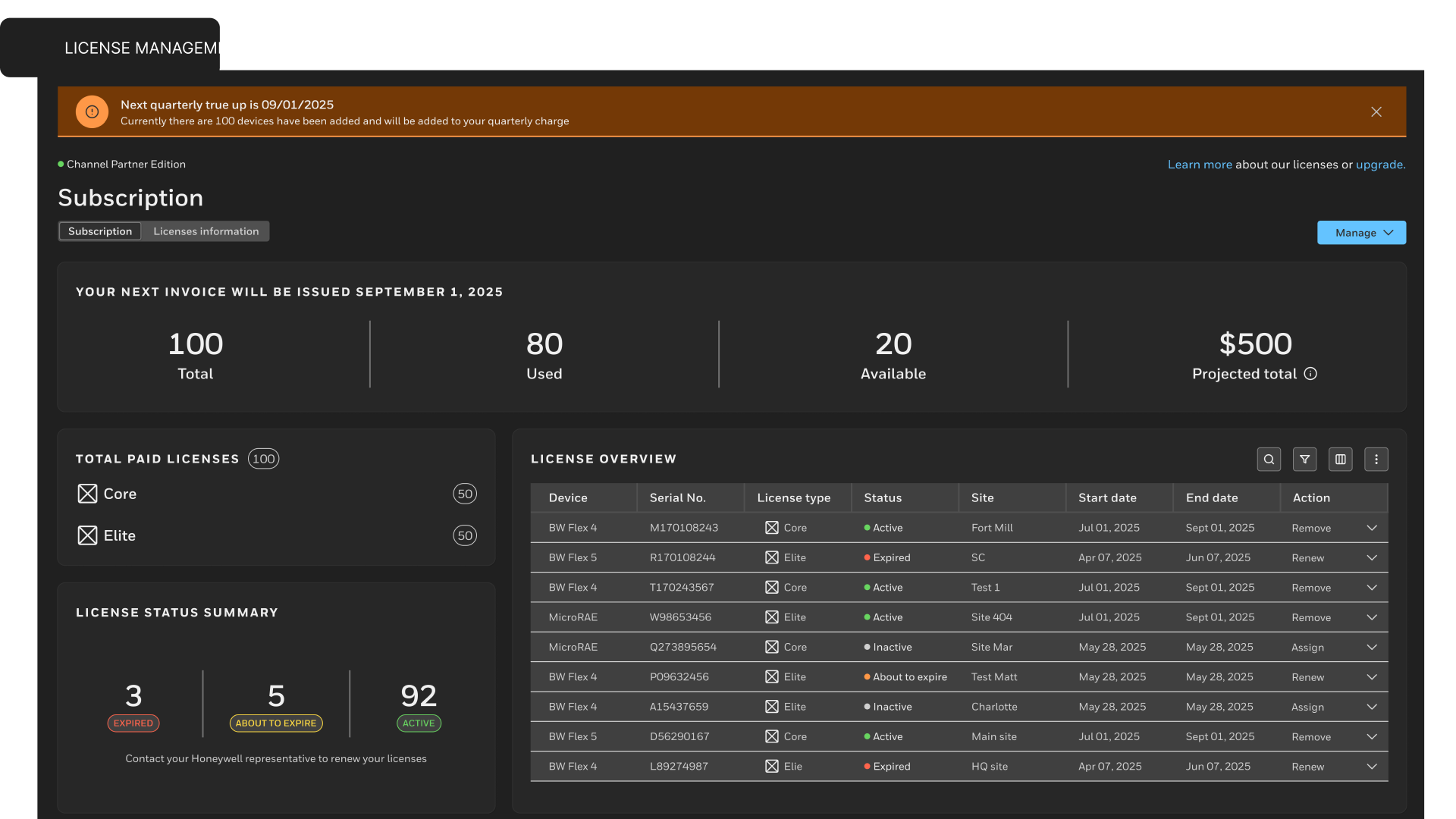
Task: Click Renew for serial R170108244
Action: click(x=1307, y=558)
